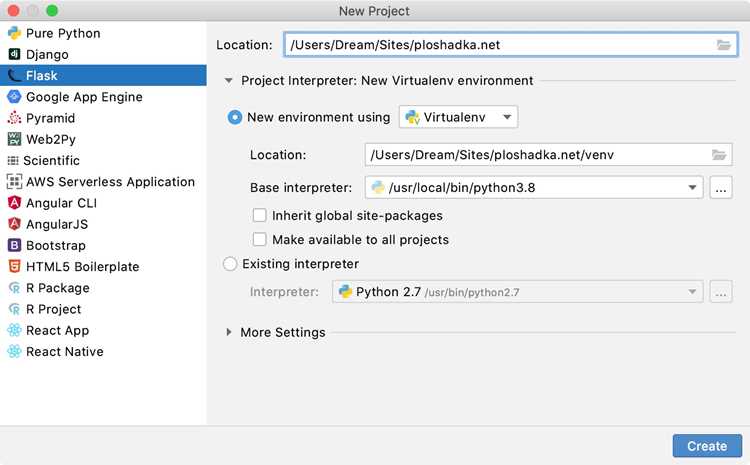Click the project Location path field
This screenshot has height=465, width=750.
(x=510, y=45)
